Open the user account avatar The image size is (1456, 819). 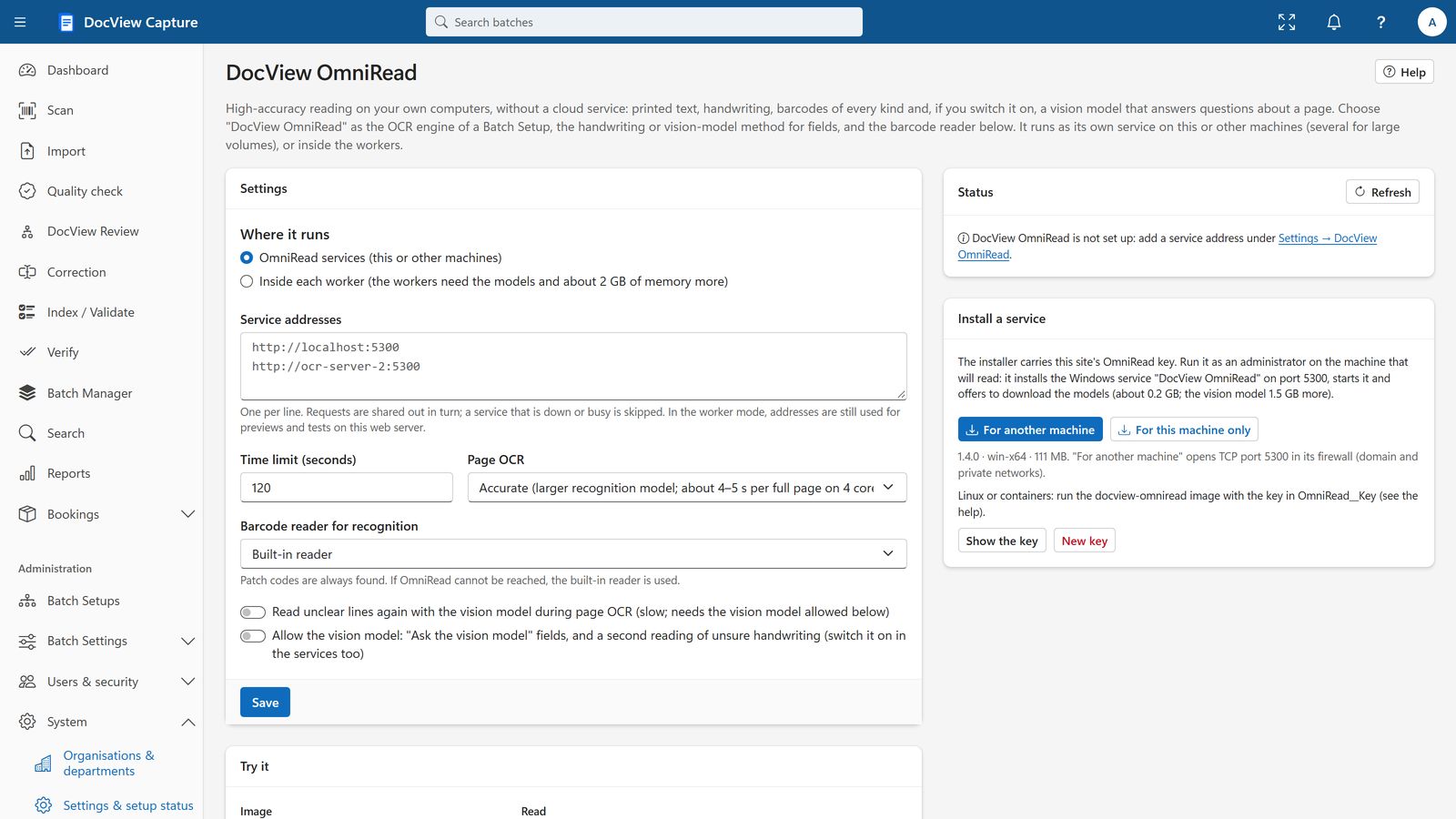[x=1431, y=22]
